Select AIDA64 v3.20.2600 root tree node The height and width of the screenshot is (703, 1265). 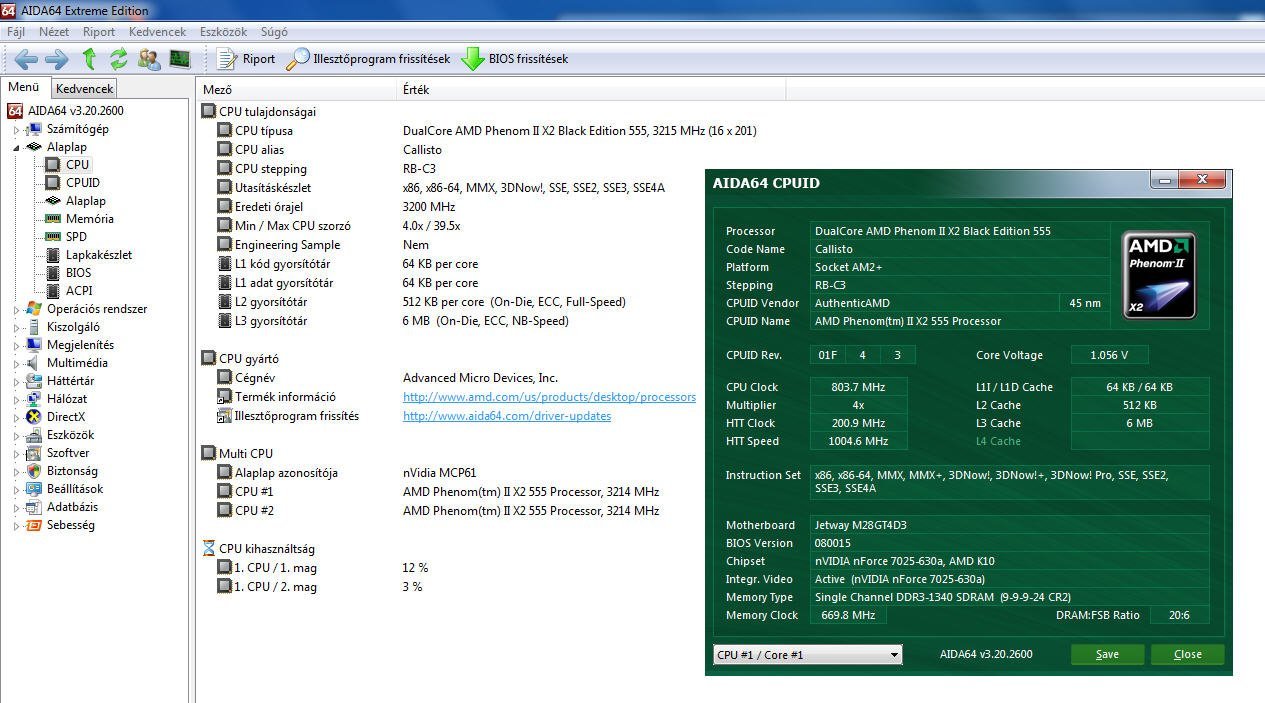click(x=76, y=111)
